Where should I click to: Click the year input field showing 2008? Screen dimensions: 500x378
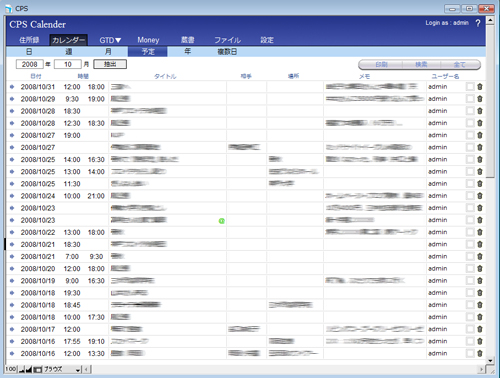30,64
